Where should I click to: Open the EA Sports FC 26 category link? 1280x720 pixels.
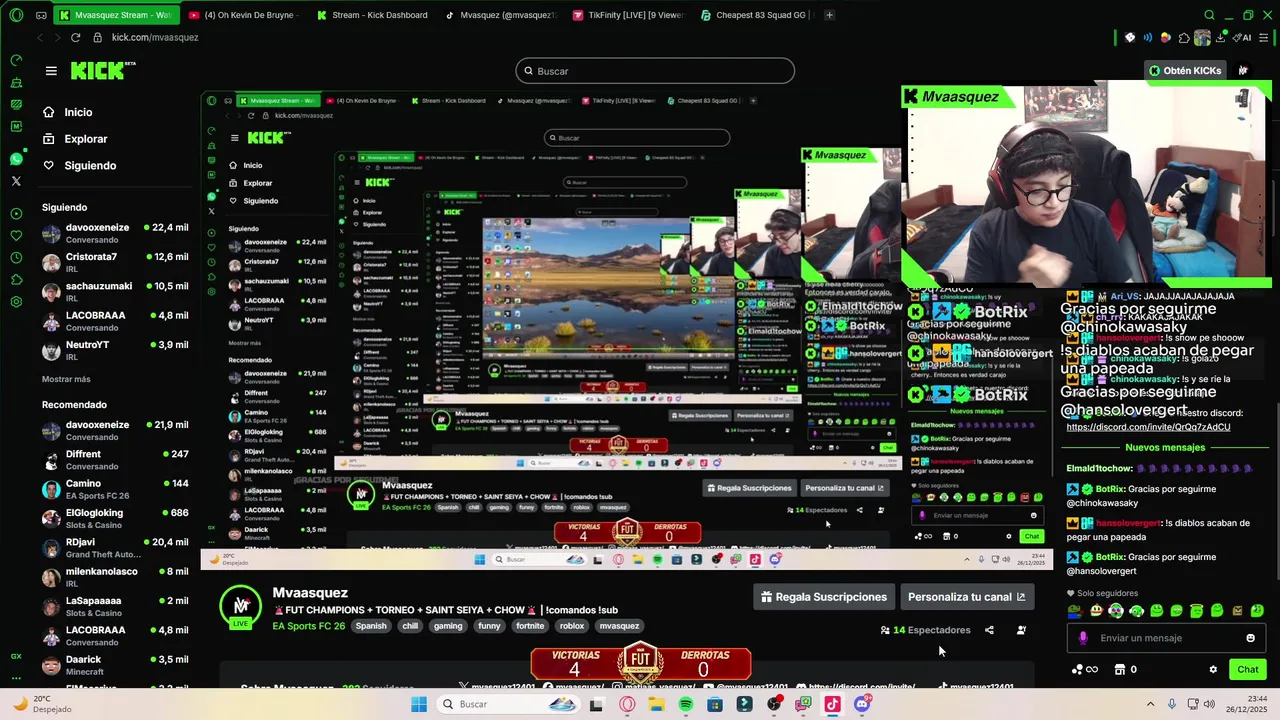pyautogui.click(x=309, y=626)
